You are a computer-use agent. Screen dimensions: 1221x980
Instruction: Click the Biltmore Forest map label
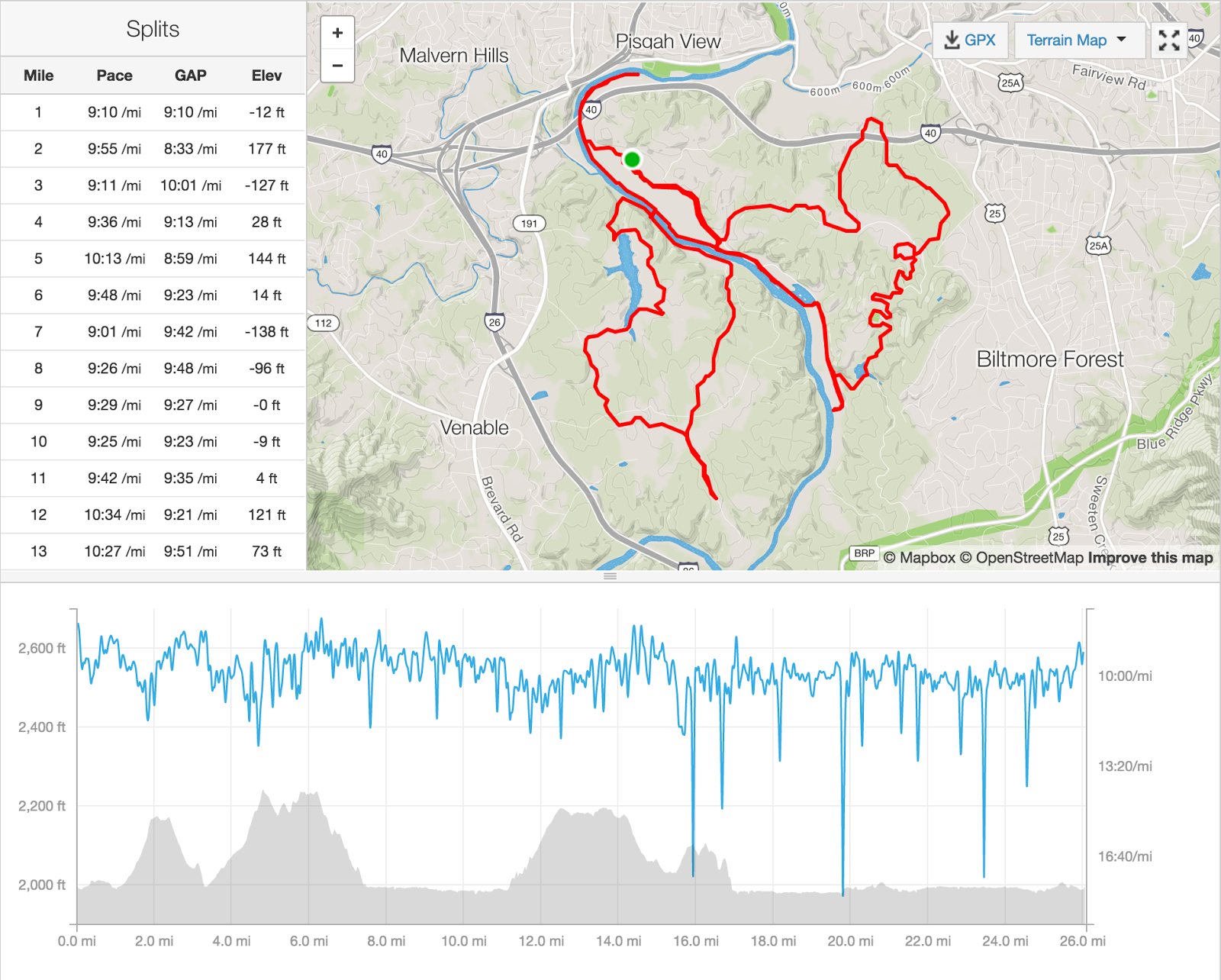1050,359
